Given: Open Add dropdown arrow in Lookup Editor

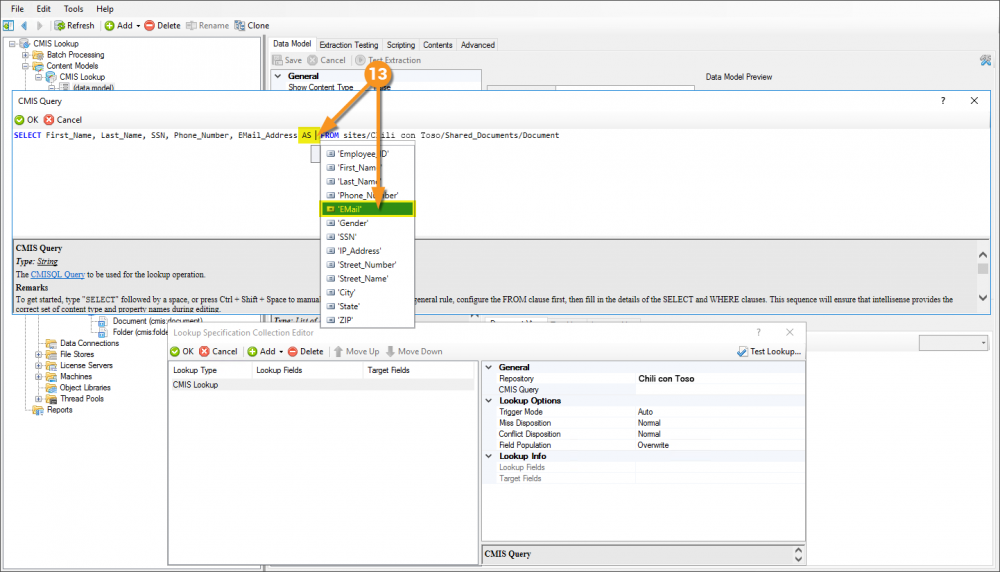Looking at the screenshot, I should (x=281, y=352).
